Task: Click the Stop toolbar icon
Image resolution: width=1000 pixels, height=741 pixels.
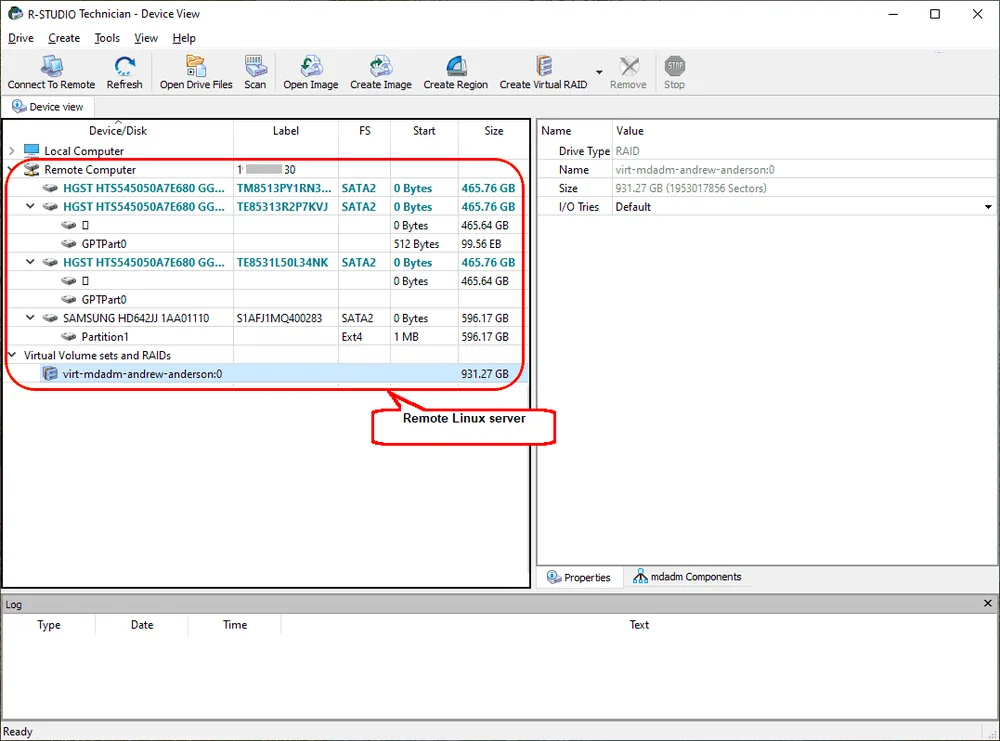Action: [674, 66]
